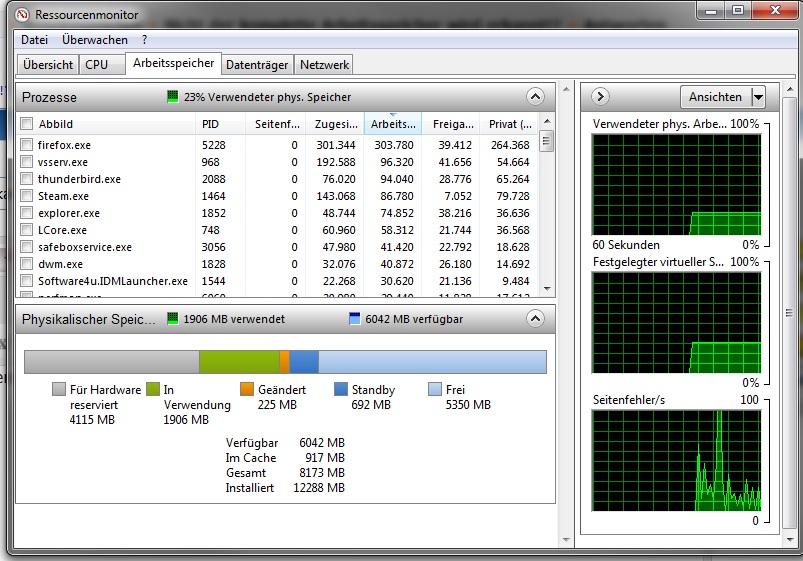The height and width of the screenshot is (561, 803).
Task: Click the light blue Frei legend swatch
Action: 435,389
